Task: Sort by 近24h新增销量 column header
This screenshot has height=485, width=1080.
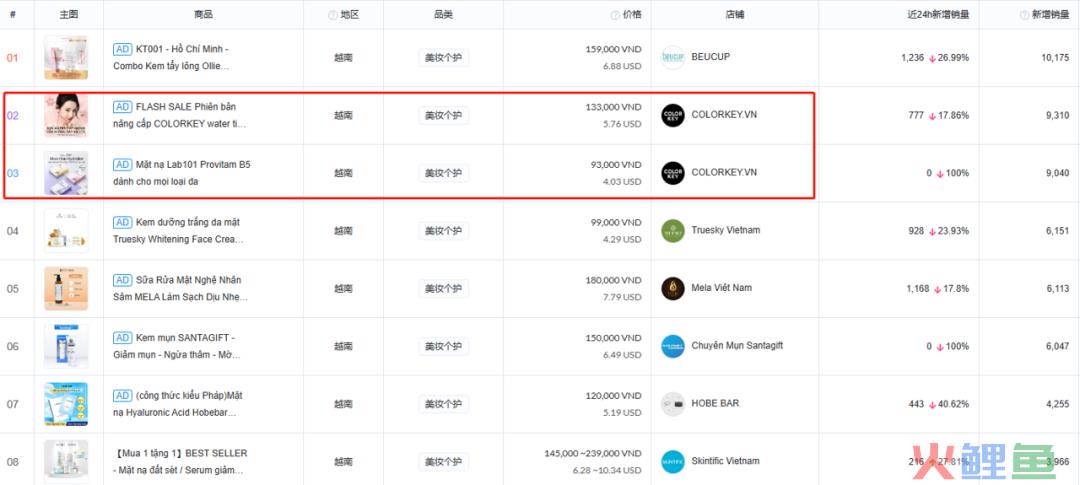Action: 938,15
